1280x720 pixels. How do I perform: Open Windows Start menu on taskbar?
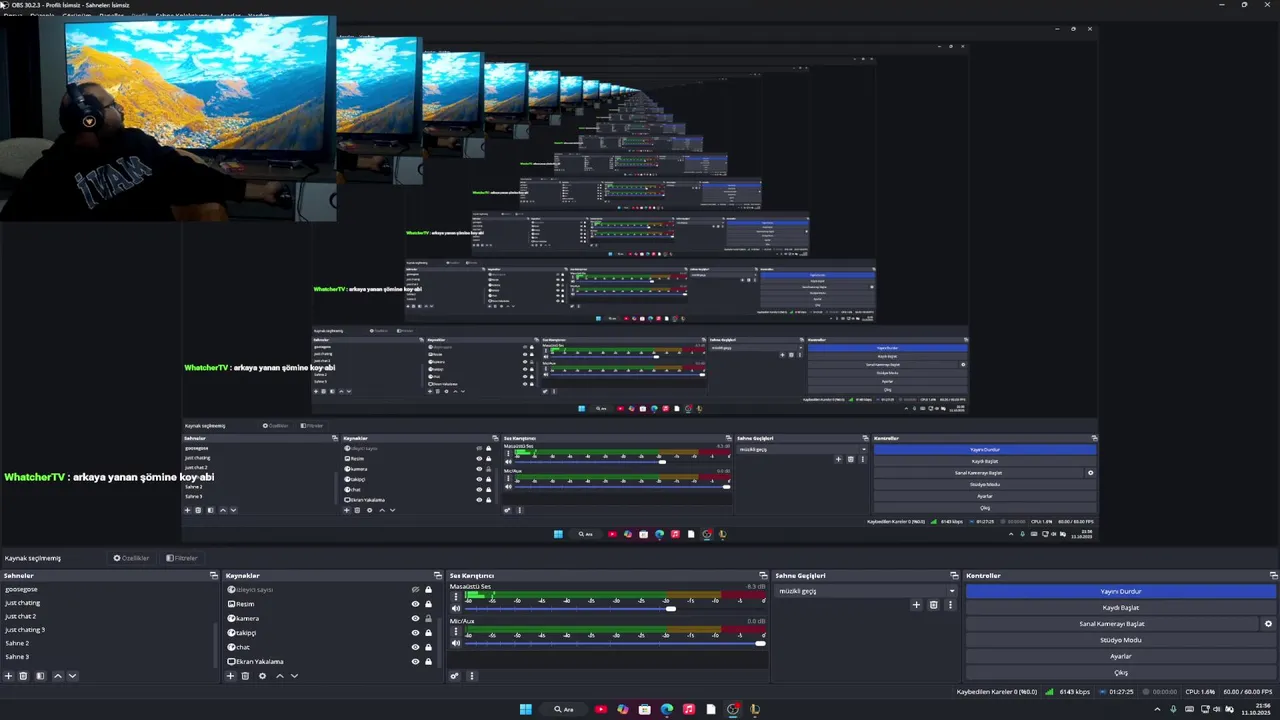525,709
